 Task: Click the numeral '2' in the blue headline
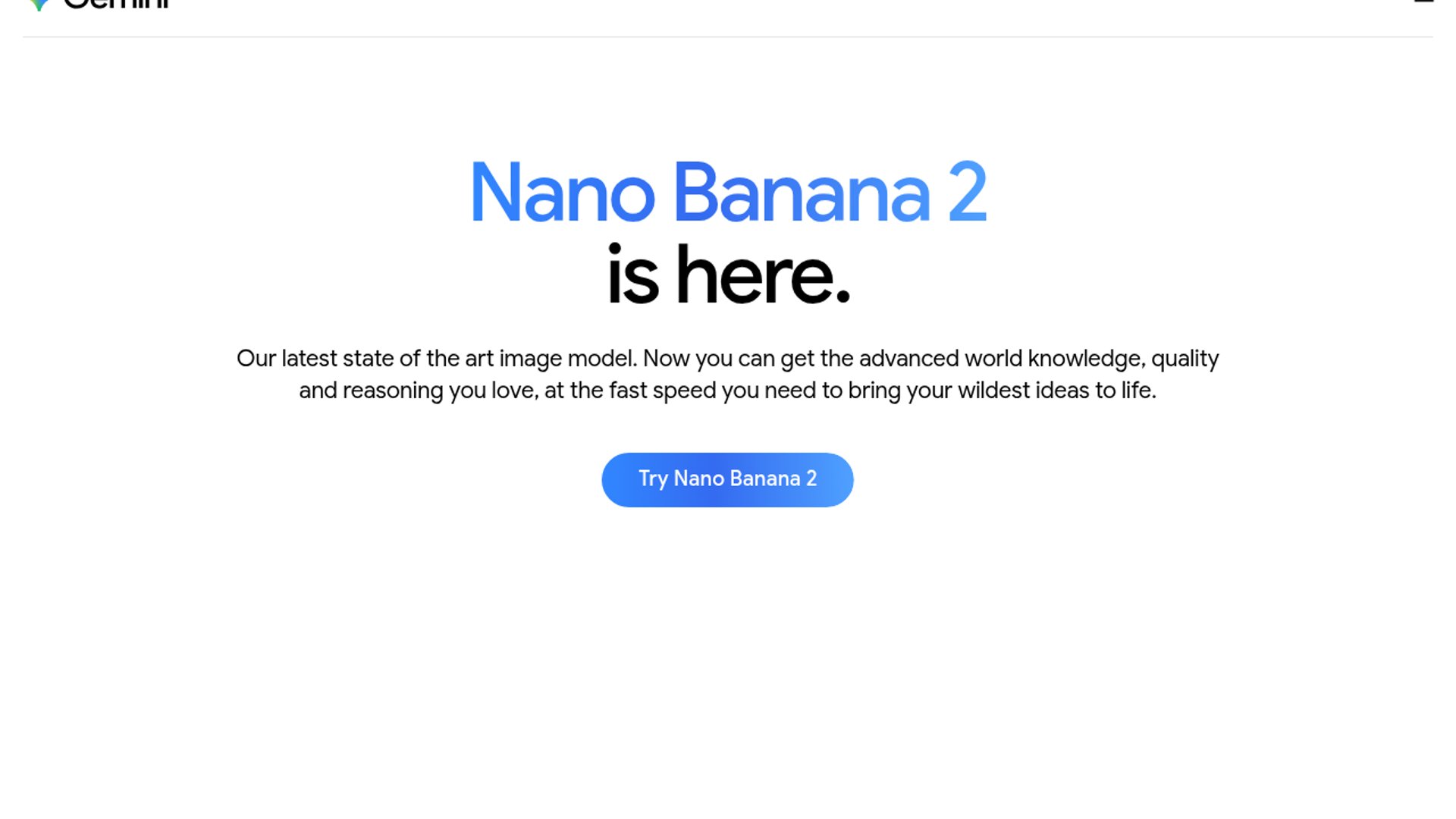pyautogui.click(x=968, y=192)
